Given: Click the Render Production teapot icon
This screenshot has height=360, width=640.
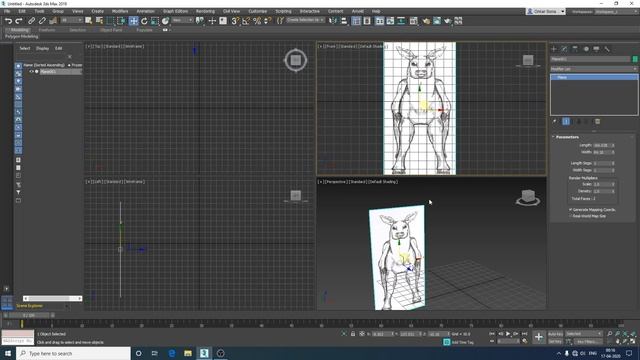Looking at the screenshot, I should [447, 21].
